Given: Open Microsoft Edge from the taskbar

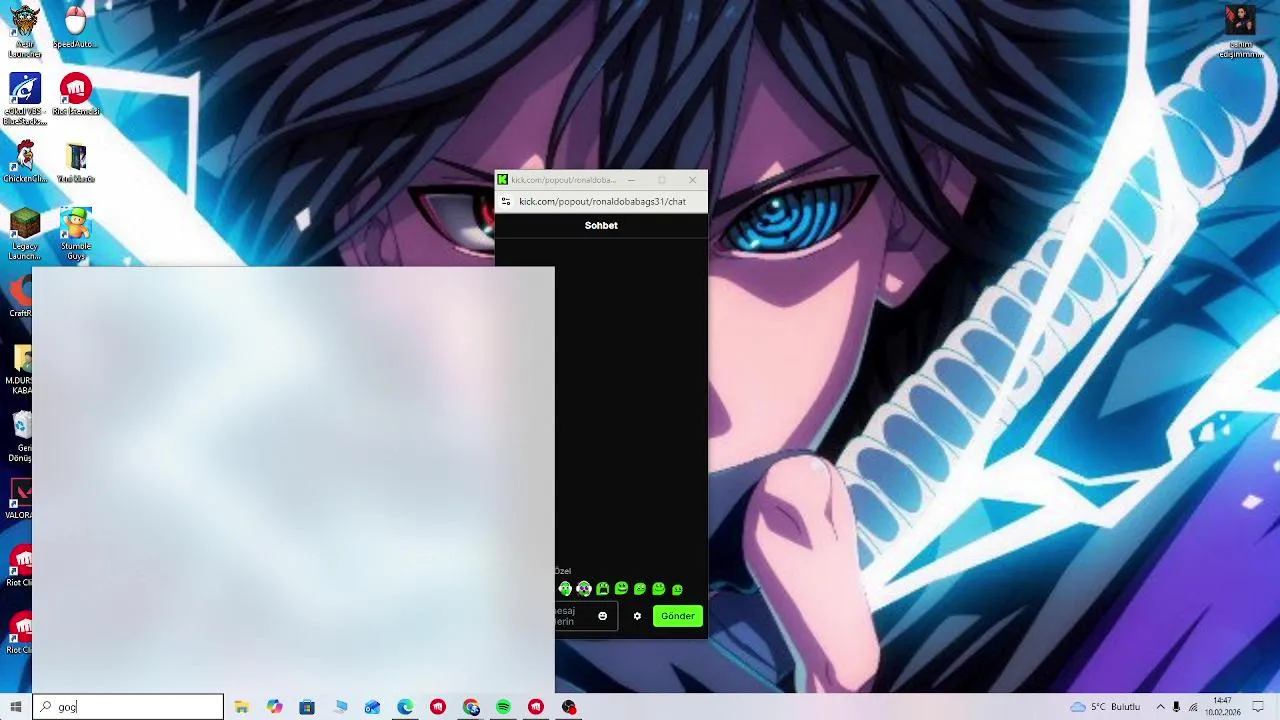Looking at the screenshot, I should (x=405, y=707).
